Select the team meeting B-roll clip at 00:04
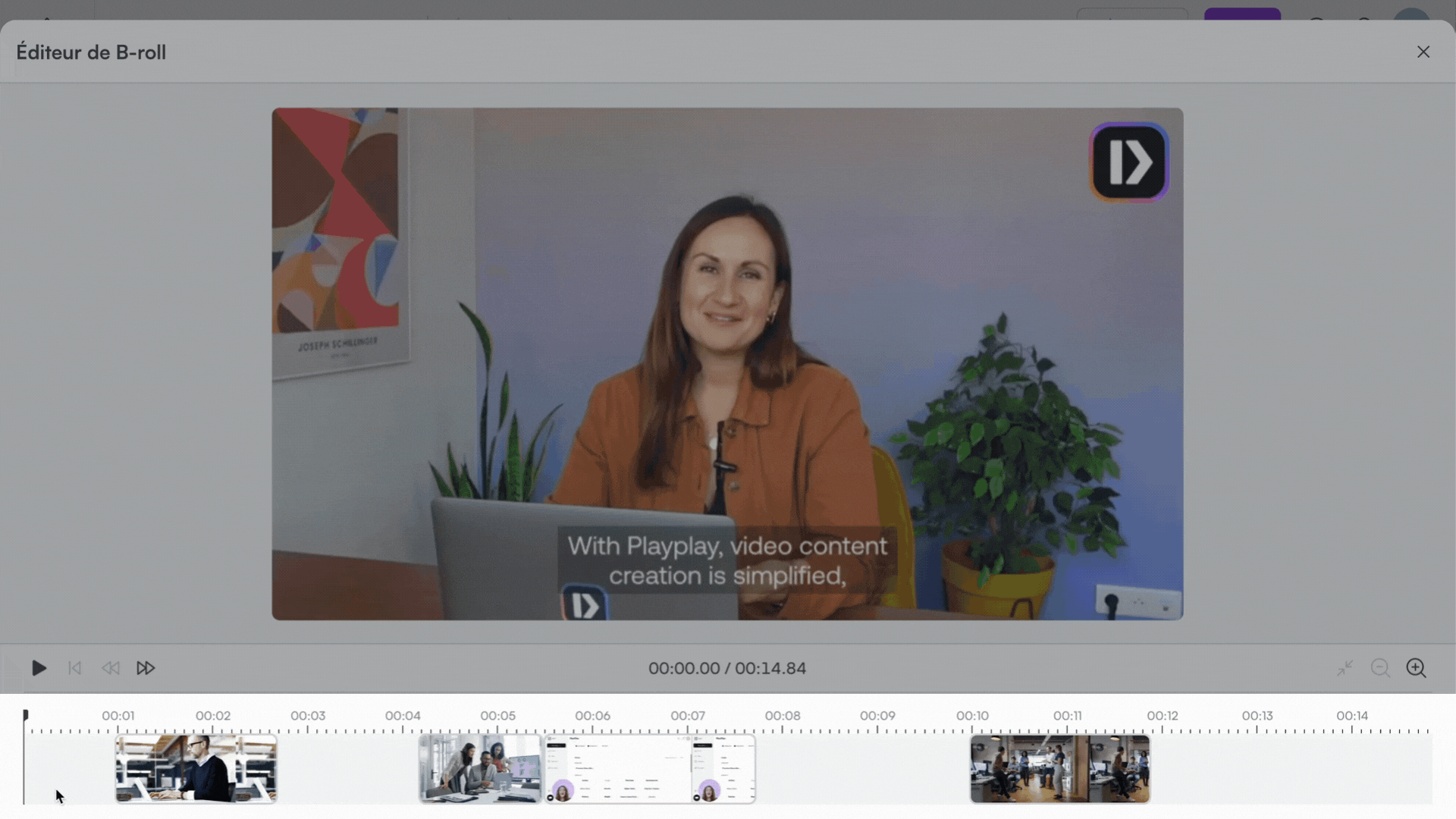This screenshot has height=819, width=1456. point(479,768)
